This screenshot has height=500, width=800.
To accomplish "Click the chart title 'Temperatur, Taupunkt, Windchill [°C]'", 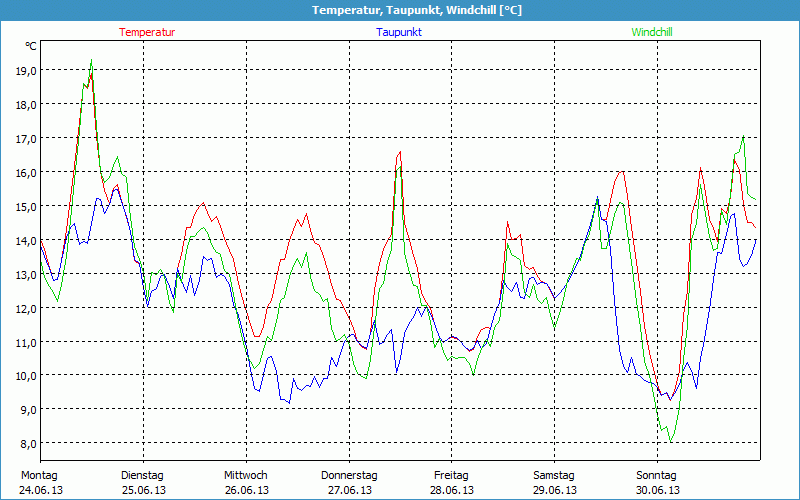I will pyautogui.click(x=417, y=10).
